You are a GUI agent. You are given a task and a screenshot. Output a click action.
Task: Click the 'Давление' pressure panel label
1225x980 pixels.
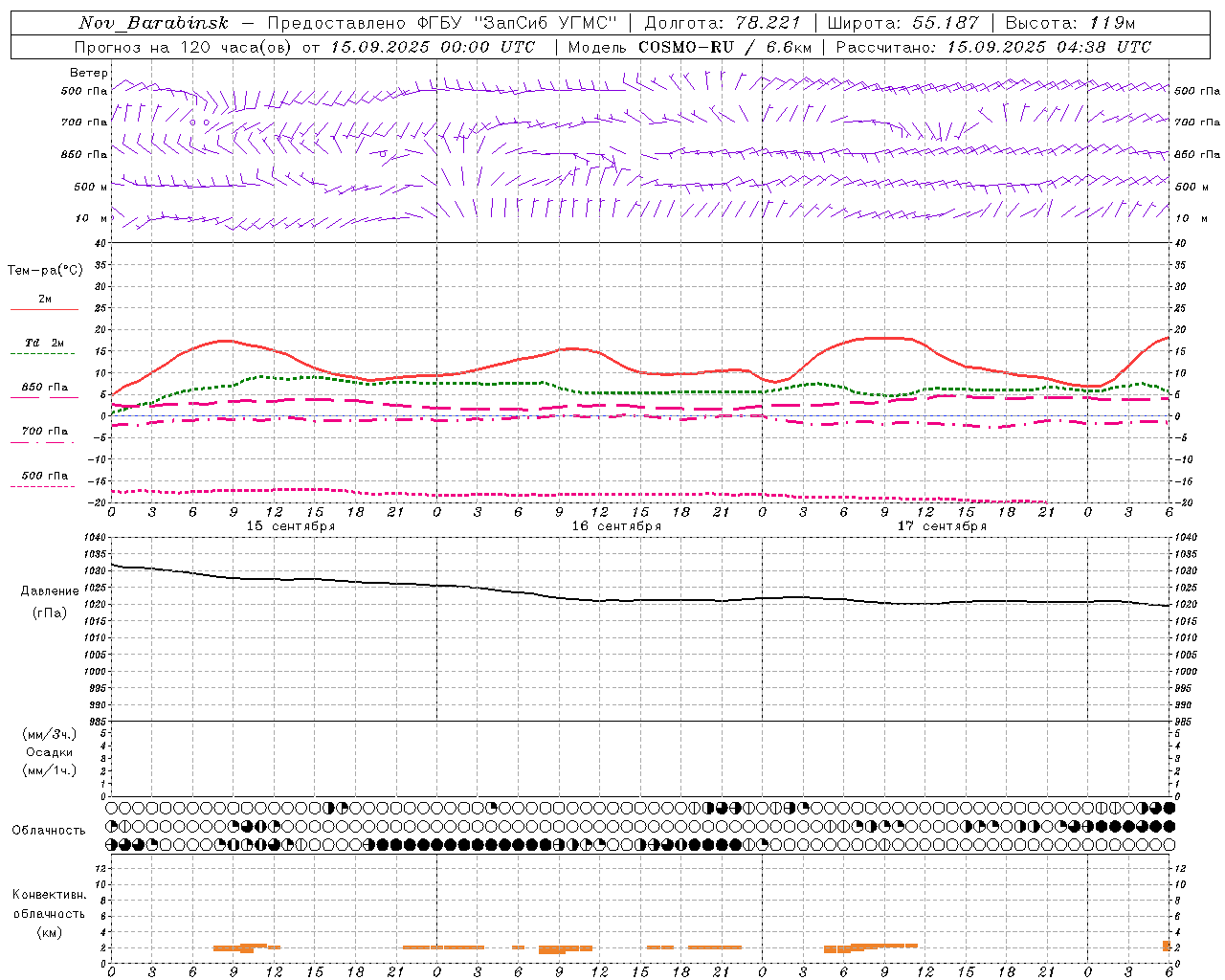pos(50,591)
